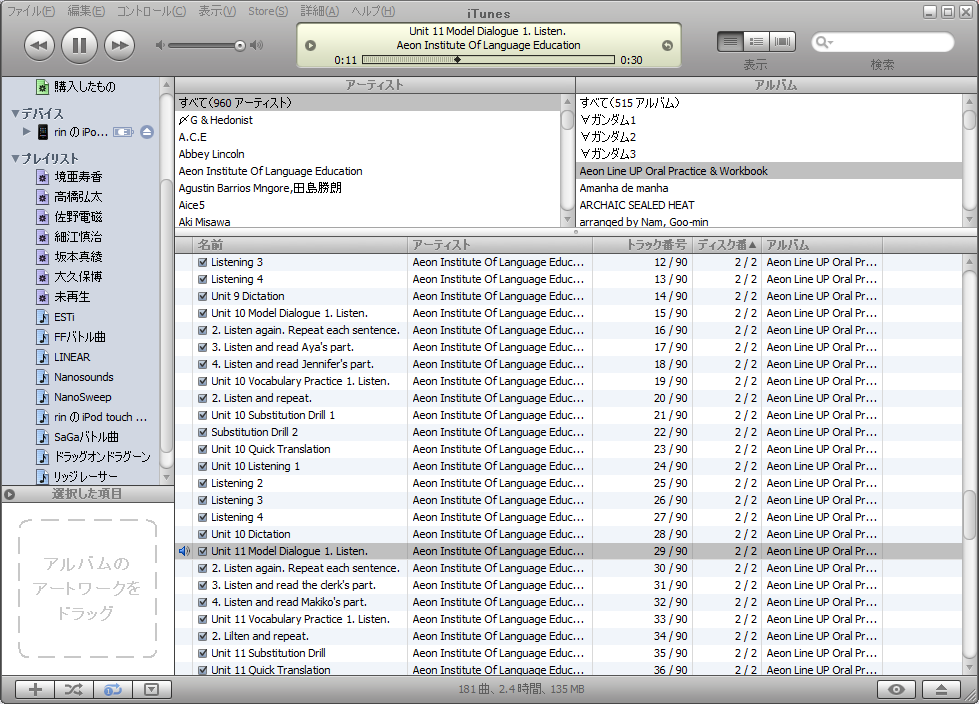Uncheck the Unit 10 Quick Translation checkbox
This screenshot has height=704, width=979.
point(203,449)
